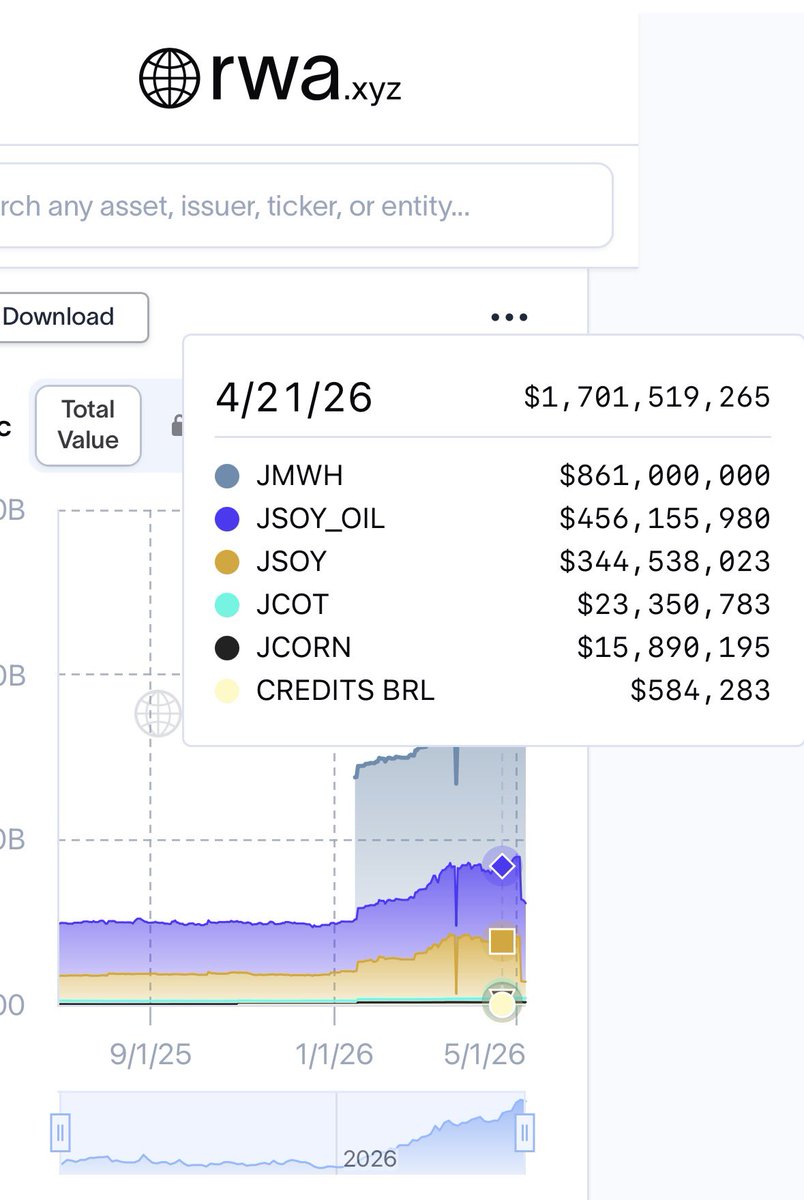Viewport: 804px width, 1200px height.
Task: Click the $456,155,980 value
Action: [x=665, y=519]
